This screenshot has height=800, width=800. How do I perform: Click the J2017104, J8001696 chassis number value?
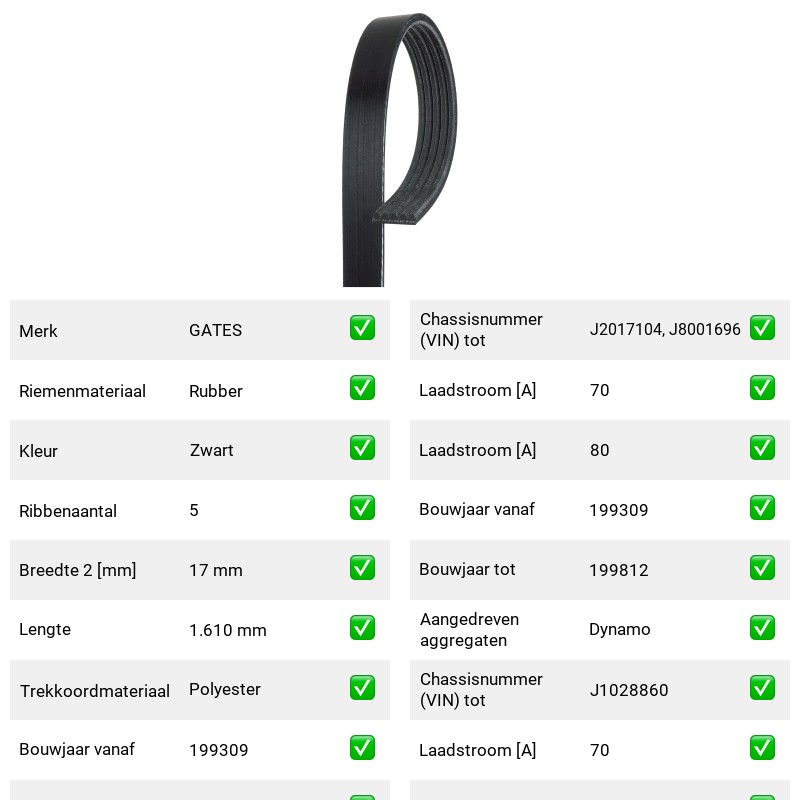tap(665, 330)
